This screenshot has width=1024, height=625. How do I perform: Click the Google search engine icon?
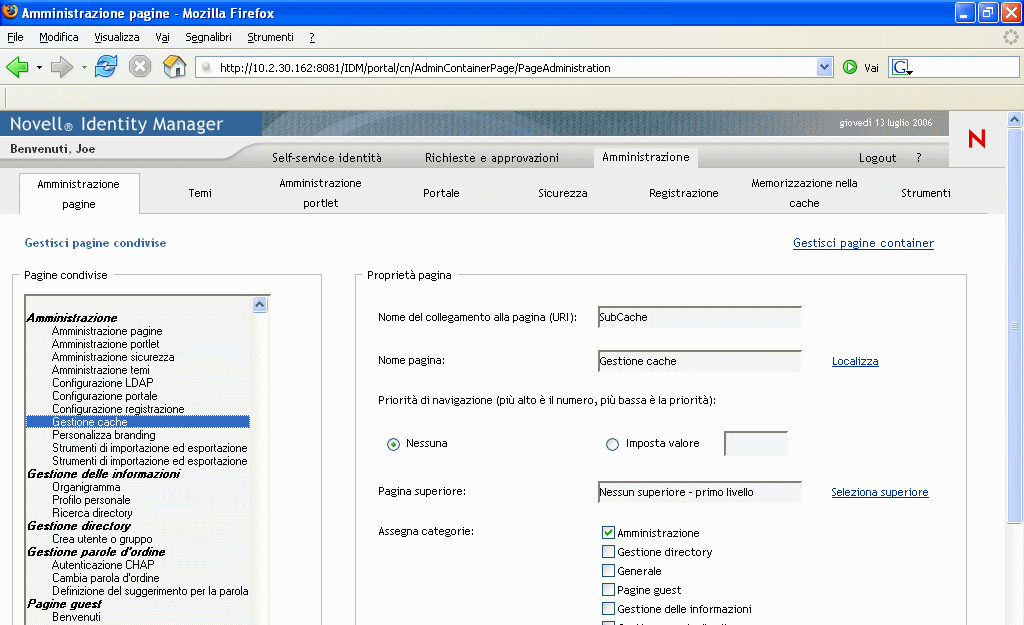pyautogui.click(x=902, y=67)
